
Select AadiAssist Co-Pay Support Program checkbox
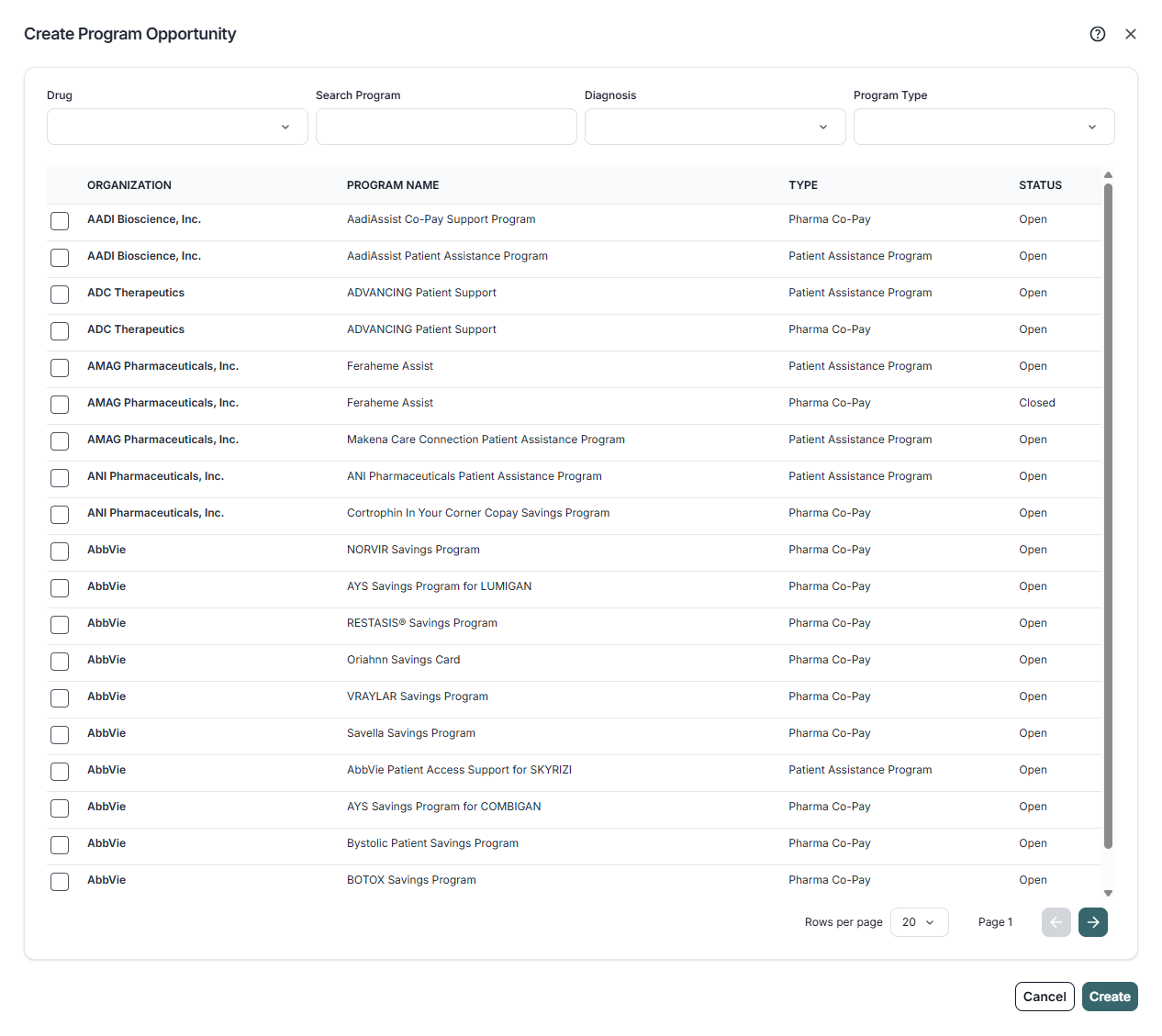click(60, 220)
